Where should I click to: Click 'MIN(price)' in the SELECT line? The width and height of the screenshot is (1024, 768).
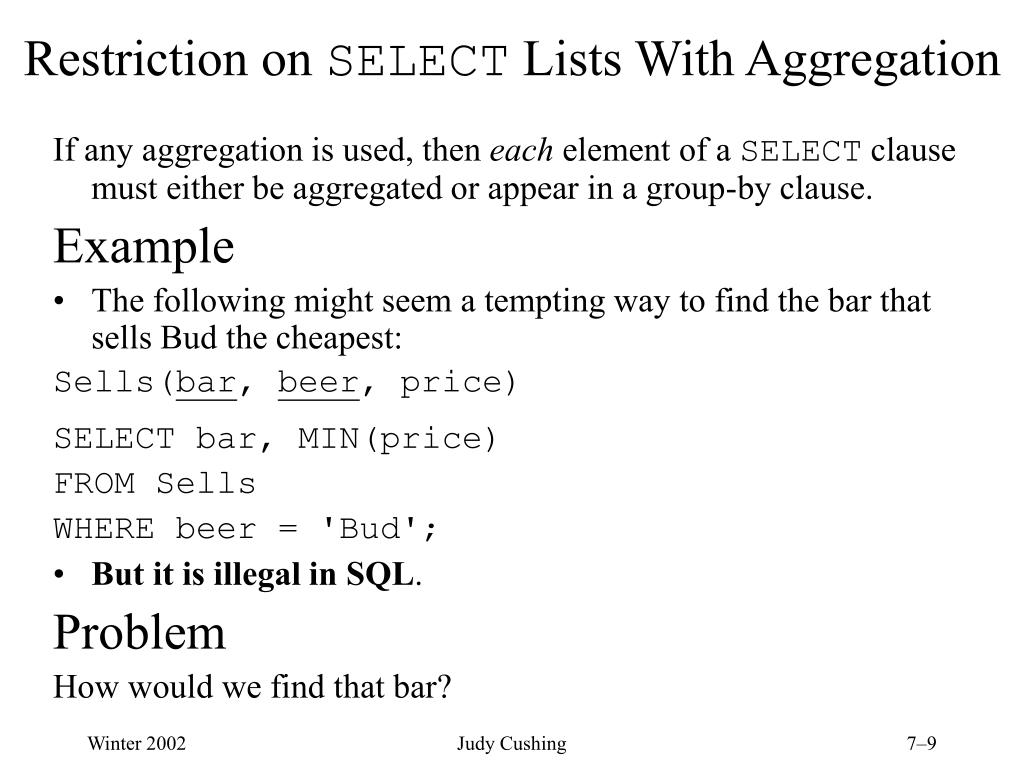pyautogui.click(x=397, y=439)
